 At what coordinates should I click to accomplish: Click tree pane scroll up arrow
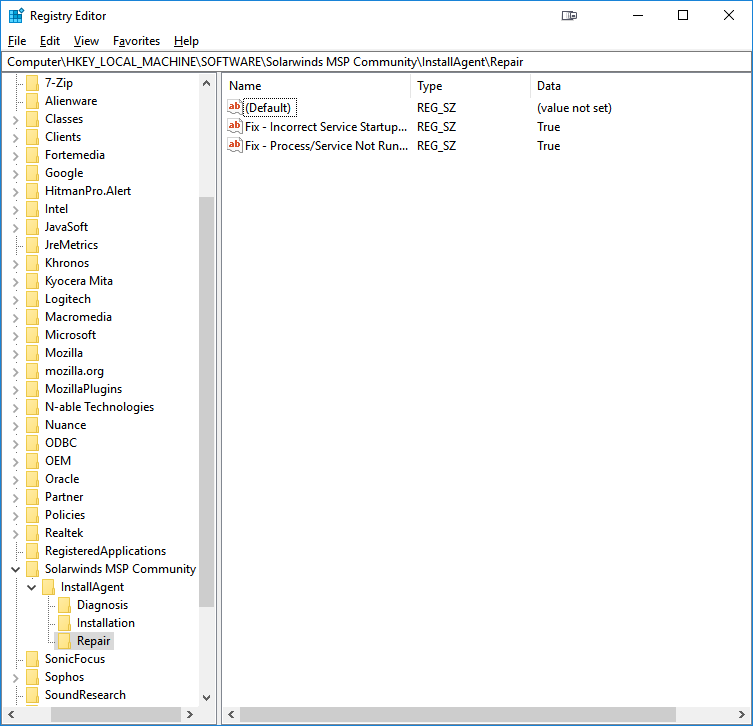click(206, 83)
